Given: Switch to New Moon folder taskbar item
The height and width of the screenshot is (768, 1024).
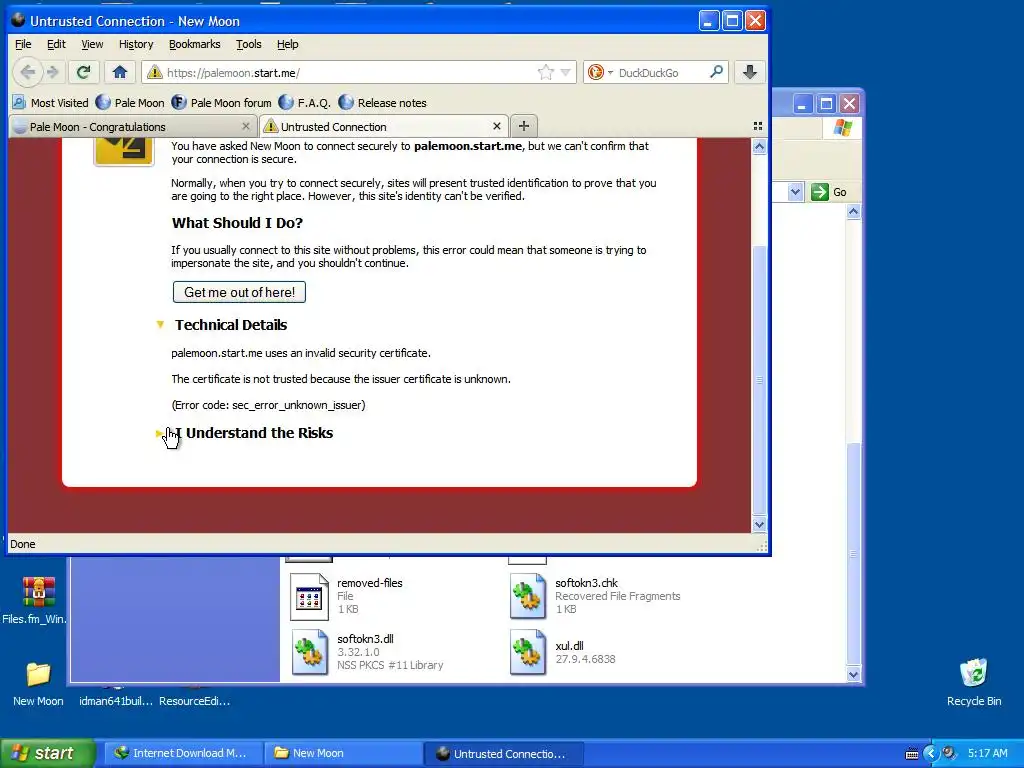Looking at the screenshot, I should pyautogui.click(x=342, y=753).
